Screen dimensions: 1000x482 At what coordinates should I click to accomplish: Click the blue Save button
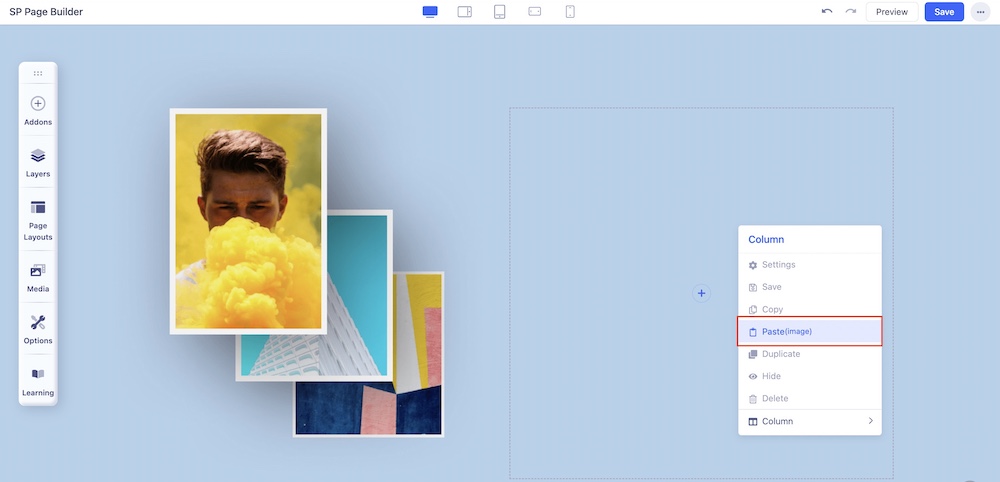pyautogui.click(x=944, y=11)
